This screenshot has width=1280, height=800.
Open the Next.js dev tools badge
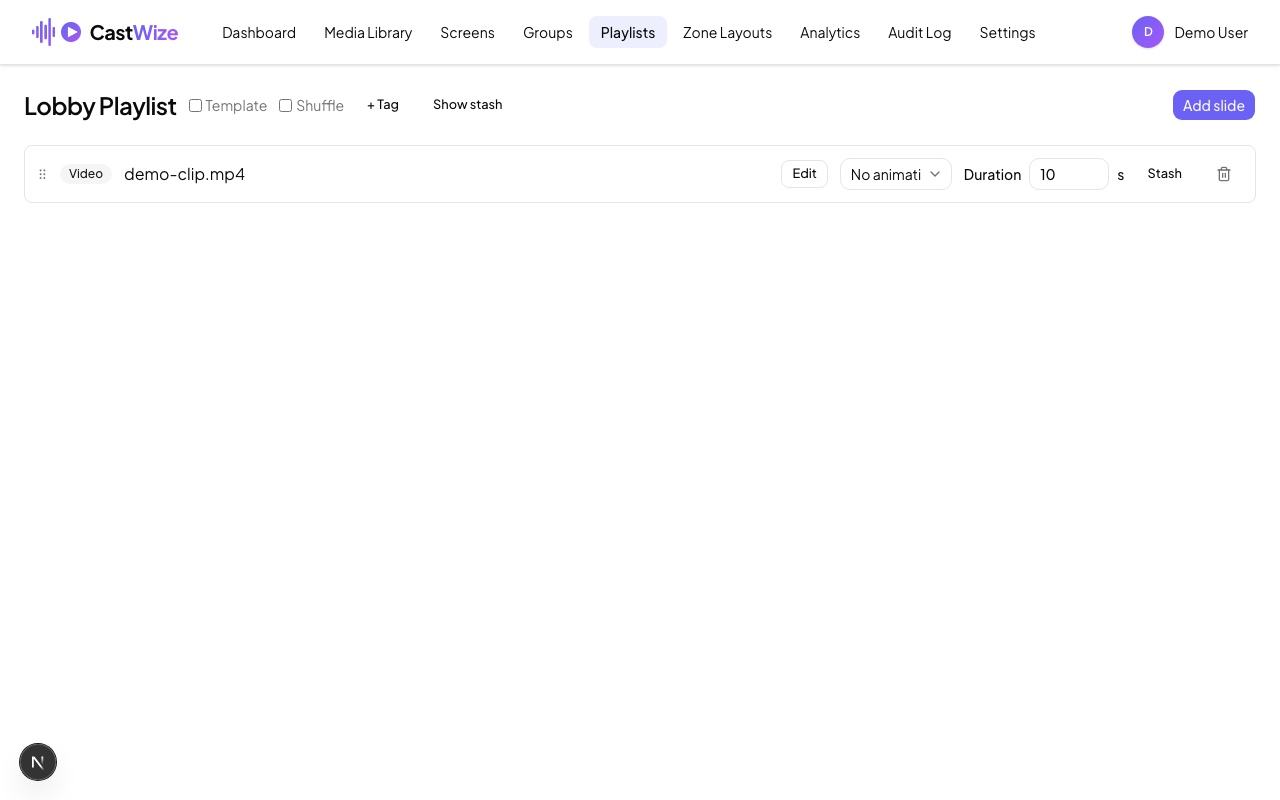[38, 762]
